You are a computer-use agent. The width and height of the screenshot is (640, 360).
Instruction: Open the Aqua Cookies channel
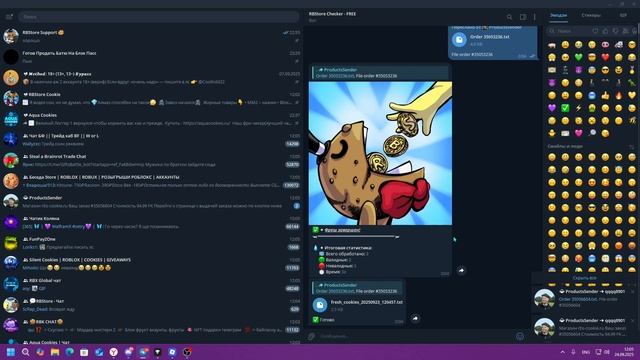point(151,119)
